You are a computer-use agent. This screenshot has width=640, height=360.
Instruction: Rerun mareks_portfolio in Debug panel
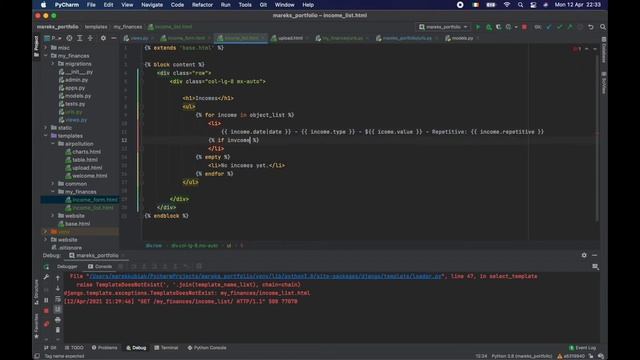point(46,267)
